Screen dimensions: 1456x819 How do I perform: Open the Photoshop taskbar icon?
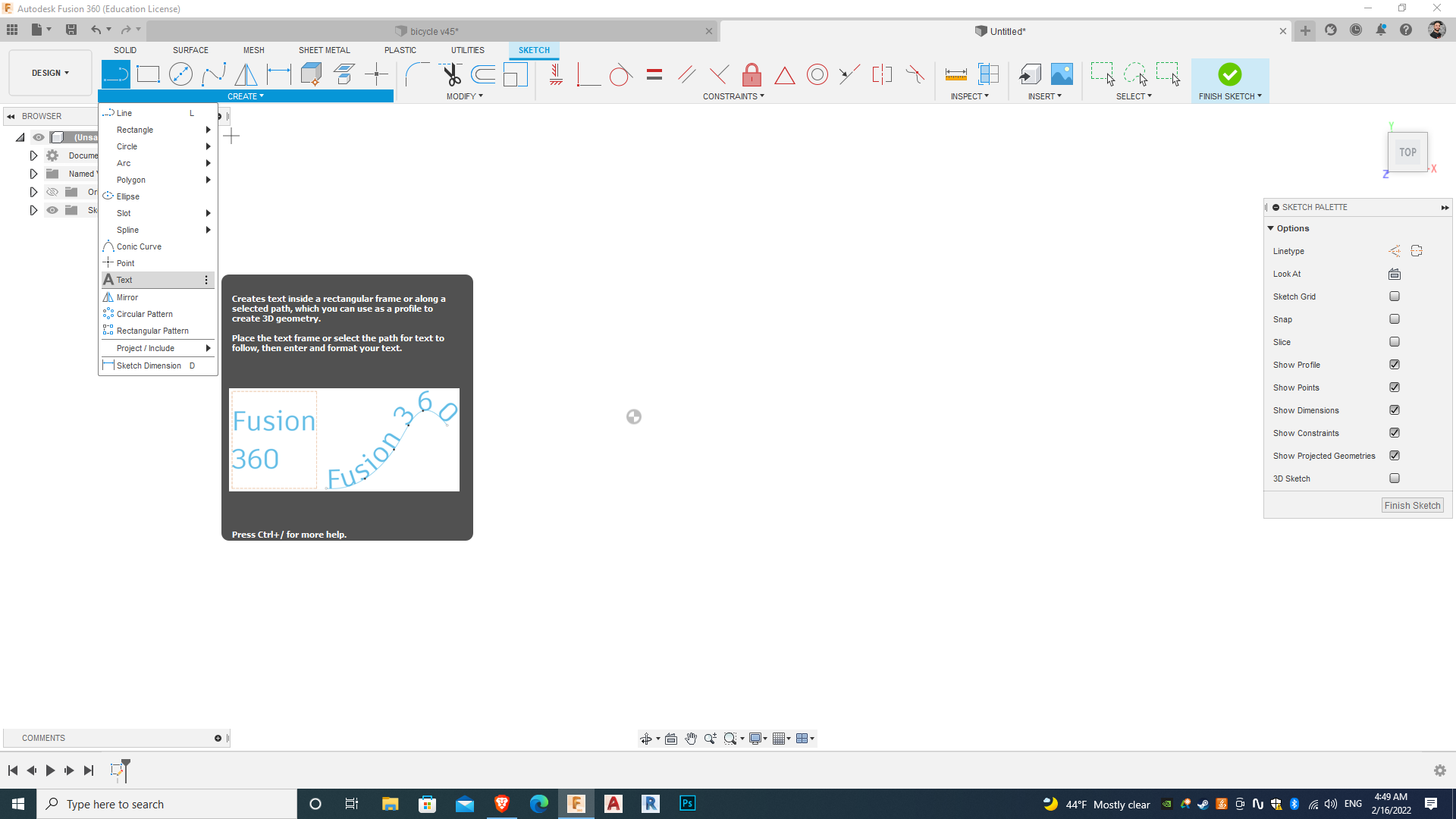coord(687,803)
